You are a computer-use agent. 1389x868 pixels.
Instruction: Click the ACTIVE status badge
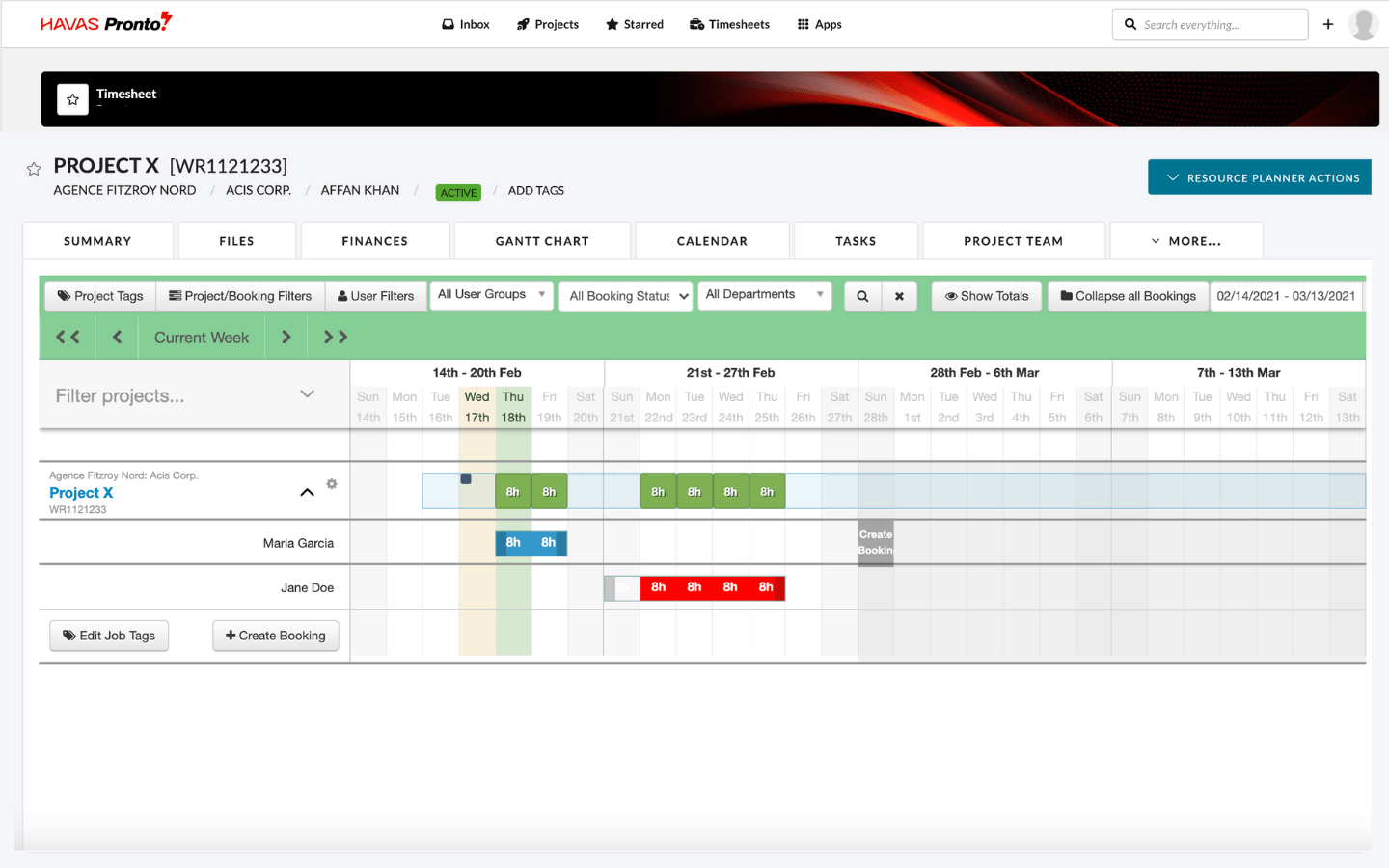tap(458, 192)
